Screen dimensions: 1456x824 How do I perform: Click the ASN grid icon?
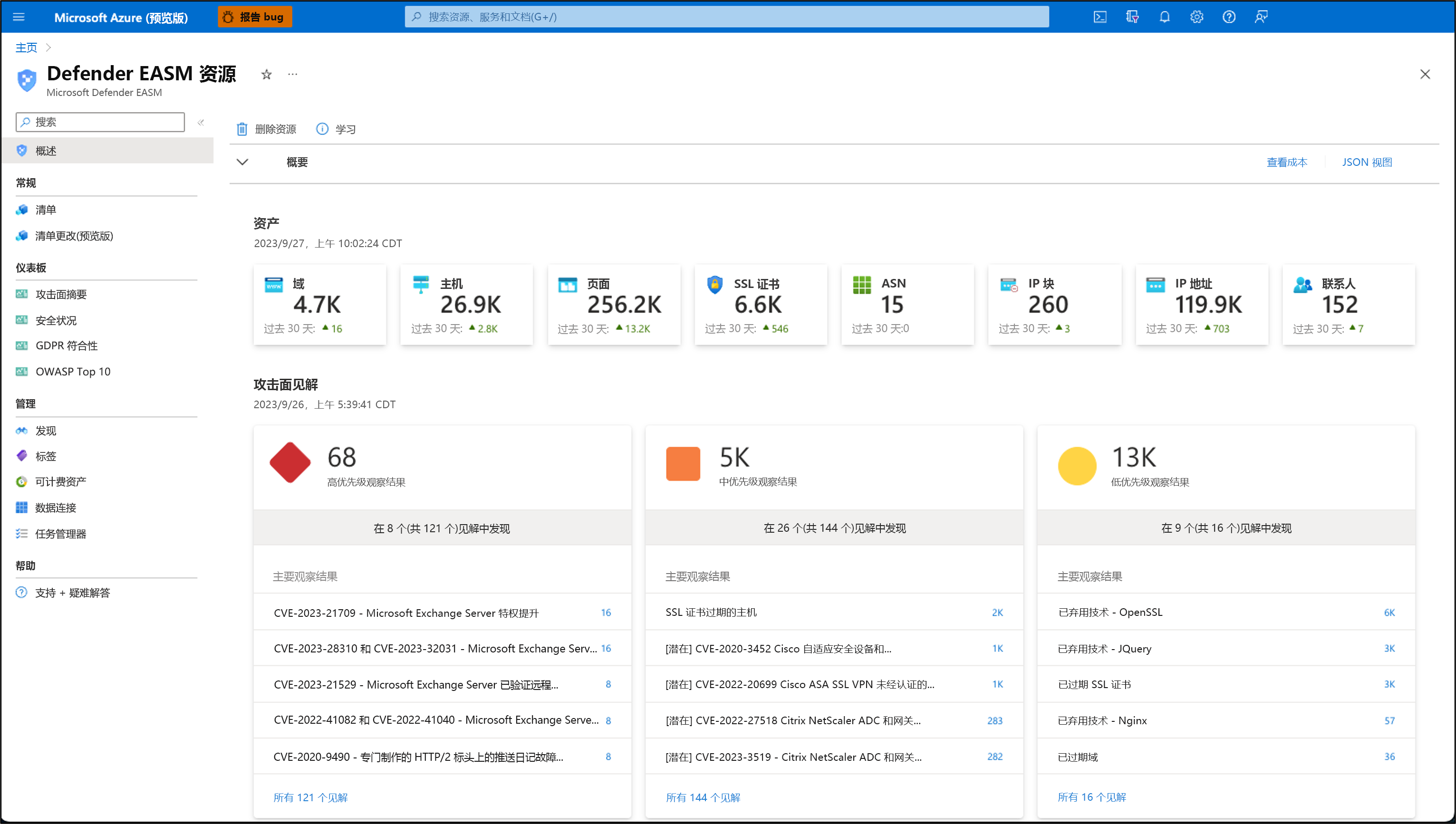coord(862,285)
